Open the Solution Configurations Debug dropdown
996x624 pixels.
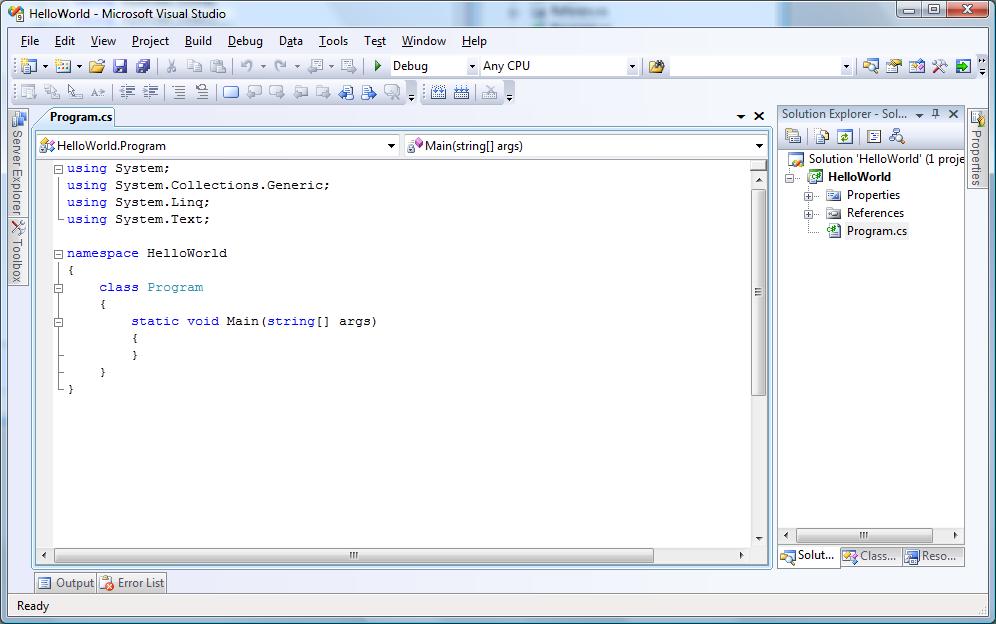[472, 66]
